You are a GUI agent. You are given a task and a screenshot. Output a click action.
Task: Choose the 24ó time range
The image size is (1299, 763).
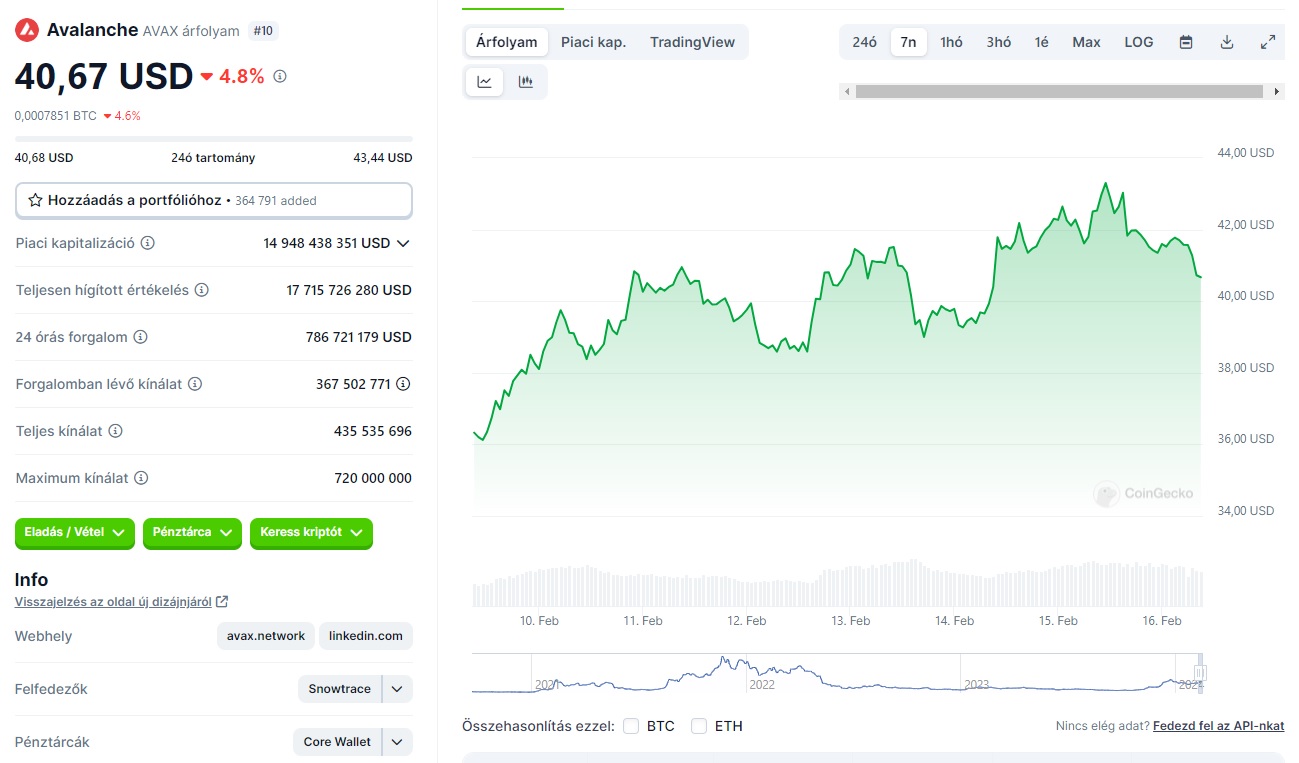point(865,42)
